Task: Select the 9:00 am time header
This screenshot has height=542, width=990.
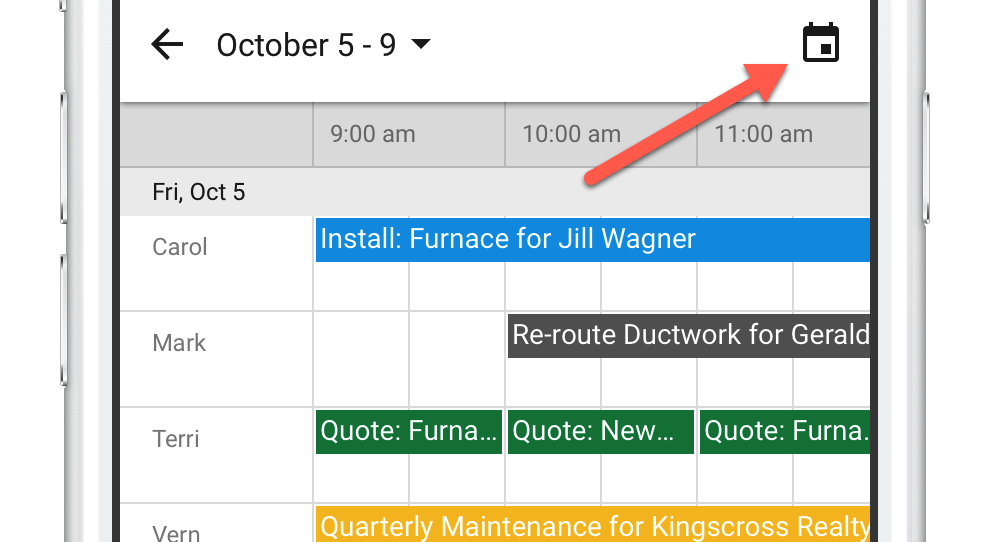Action: [373, 134]
